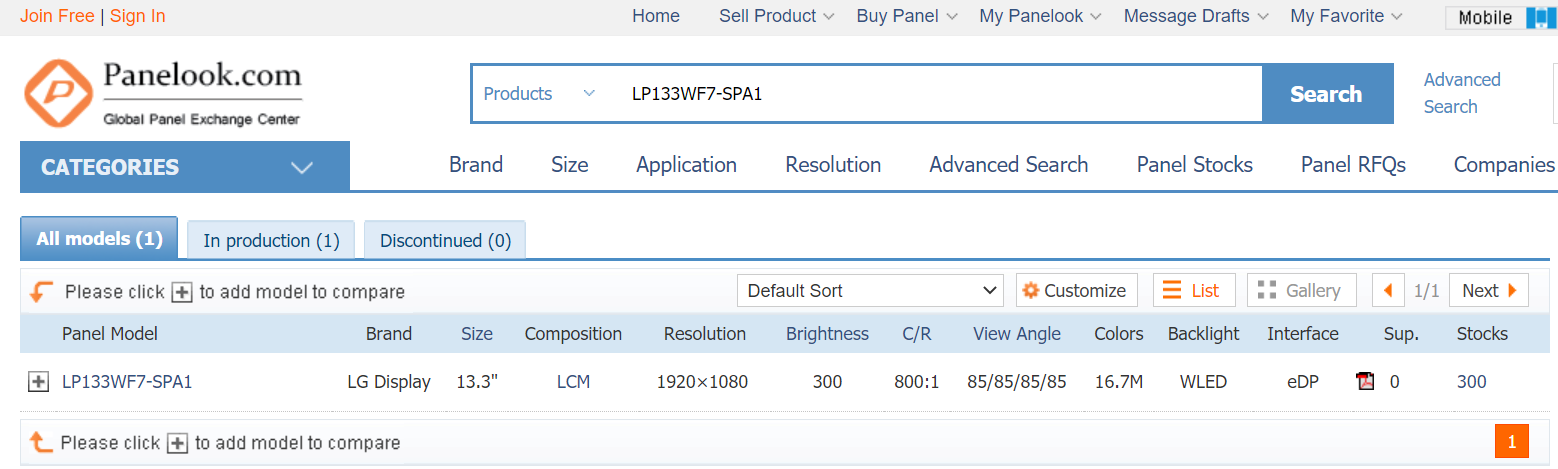Open Advanced Search link beside the Search button
Image resolution: width=1558 pixels, height=469 pixels.
coord(1462,93)
